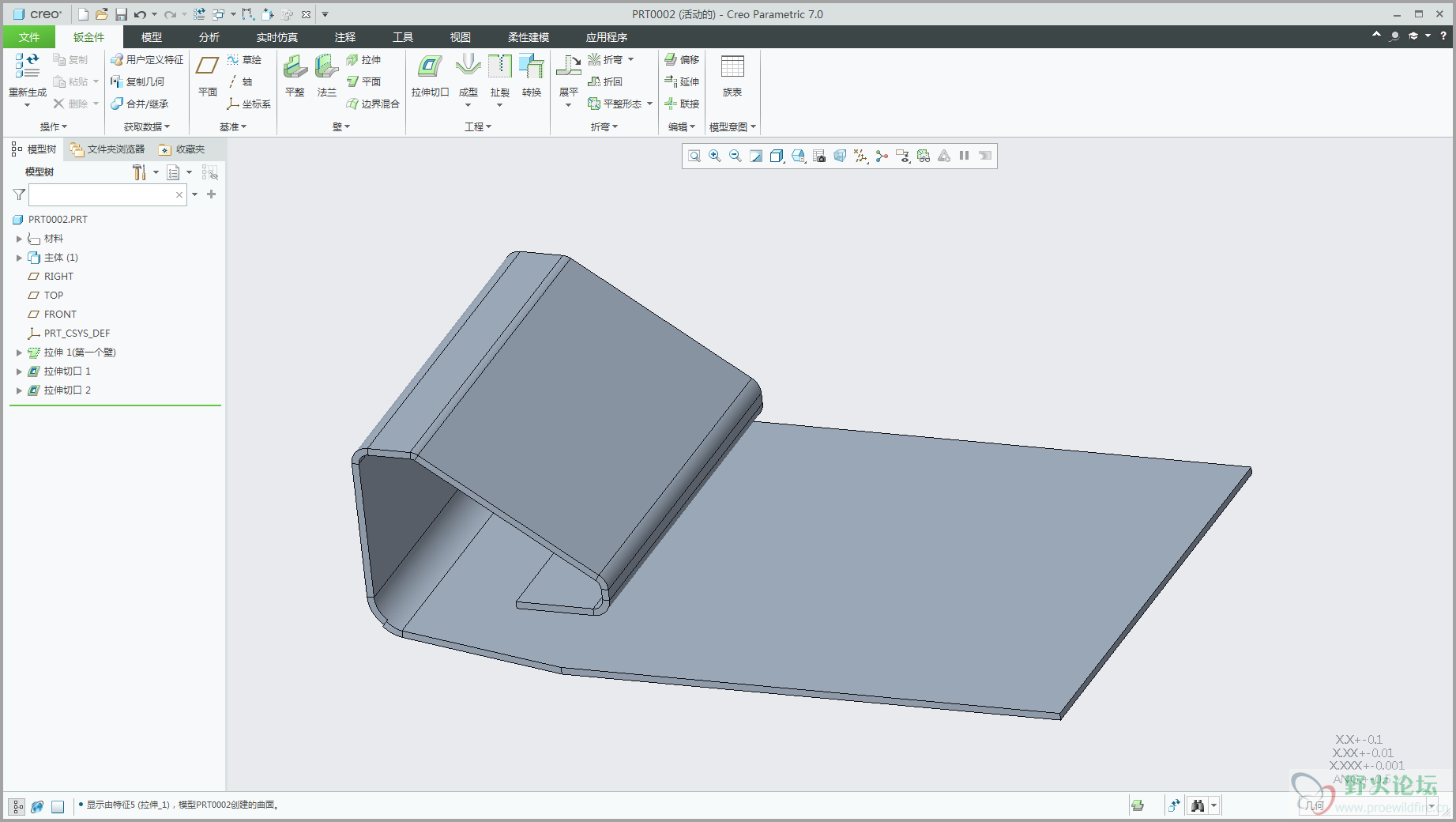
Task: Click the Save icon in quick access toolbar
Action: point(121,14)
